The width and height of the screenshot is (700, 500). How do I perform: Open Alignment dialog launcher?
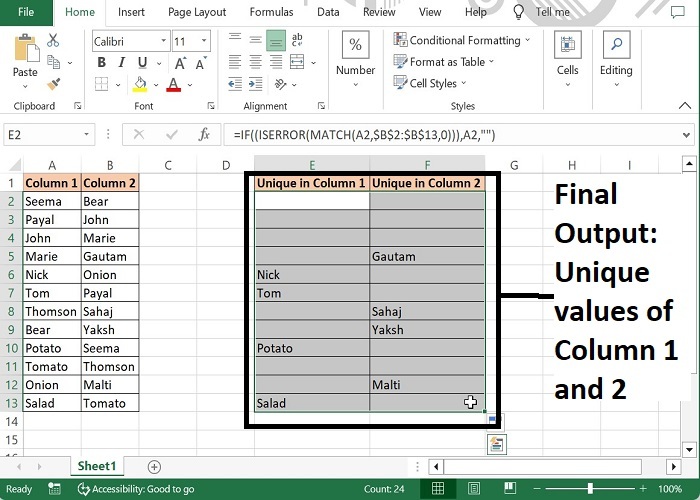[x=321, y=106]
